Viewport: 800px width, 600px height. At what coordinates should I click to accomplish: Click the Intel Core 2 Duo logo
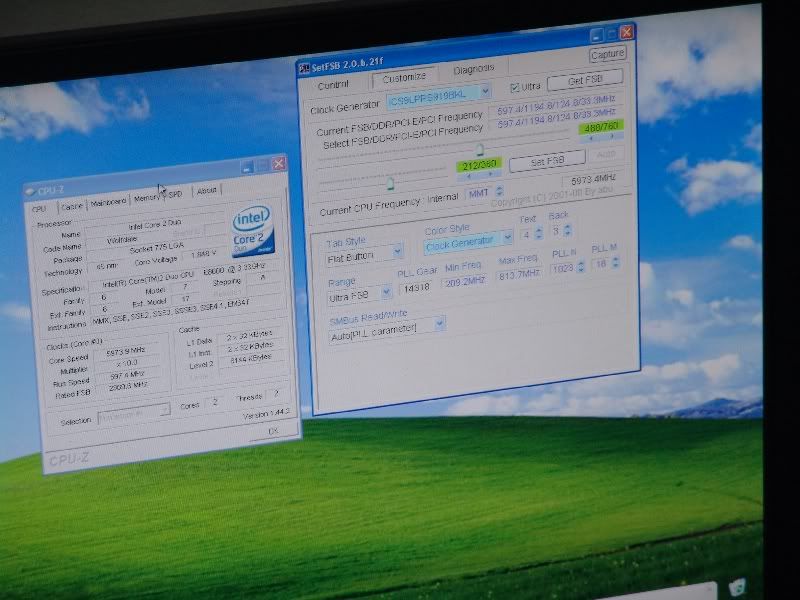click(253, 232)
